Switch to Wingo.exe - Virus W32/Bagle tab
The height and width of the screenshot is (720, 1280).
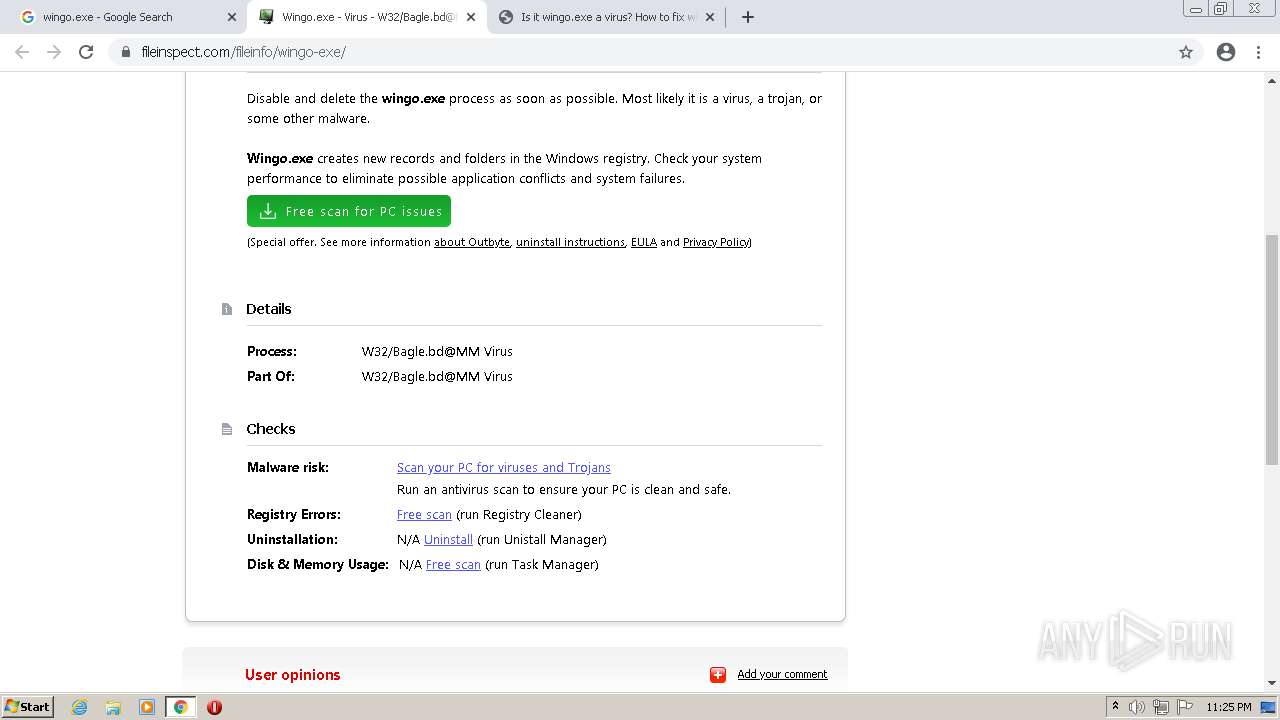366,17
